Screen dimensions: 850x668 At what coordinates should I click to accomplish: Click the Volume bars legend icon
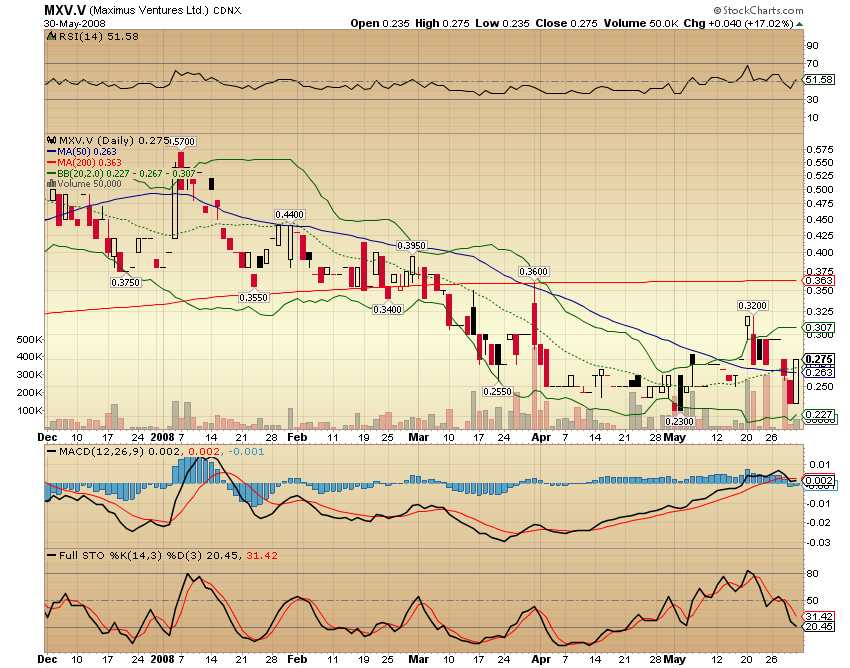coord(52,183)
